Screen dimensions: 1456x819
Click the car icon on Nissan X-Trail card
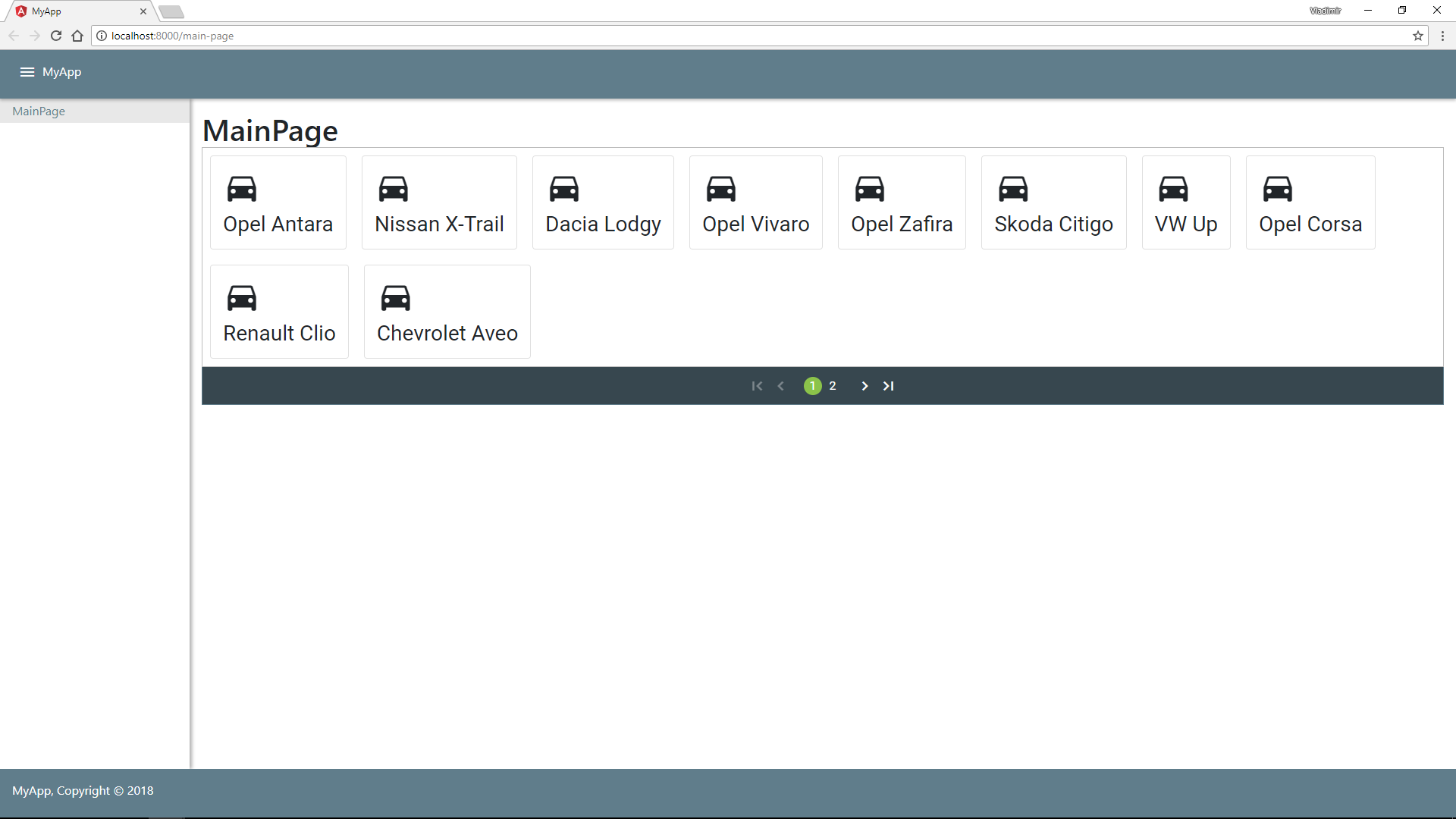pos(394,189)
